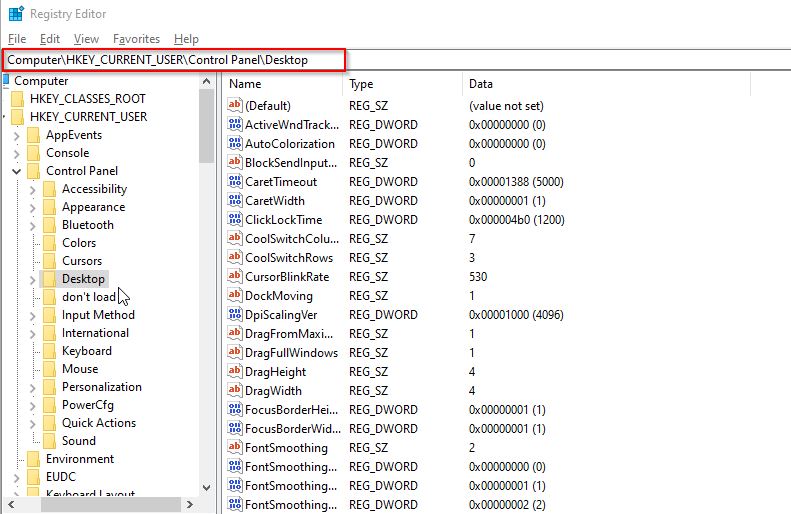This screenshot has width=791, height=514.
Task: Expand the Bluetooth key
Action: [33, 225]
